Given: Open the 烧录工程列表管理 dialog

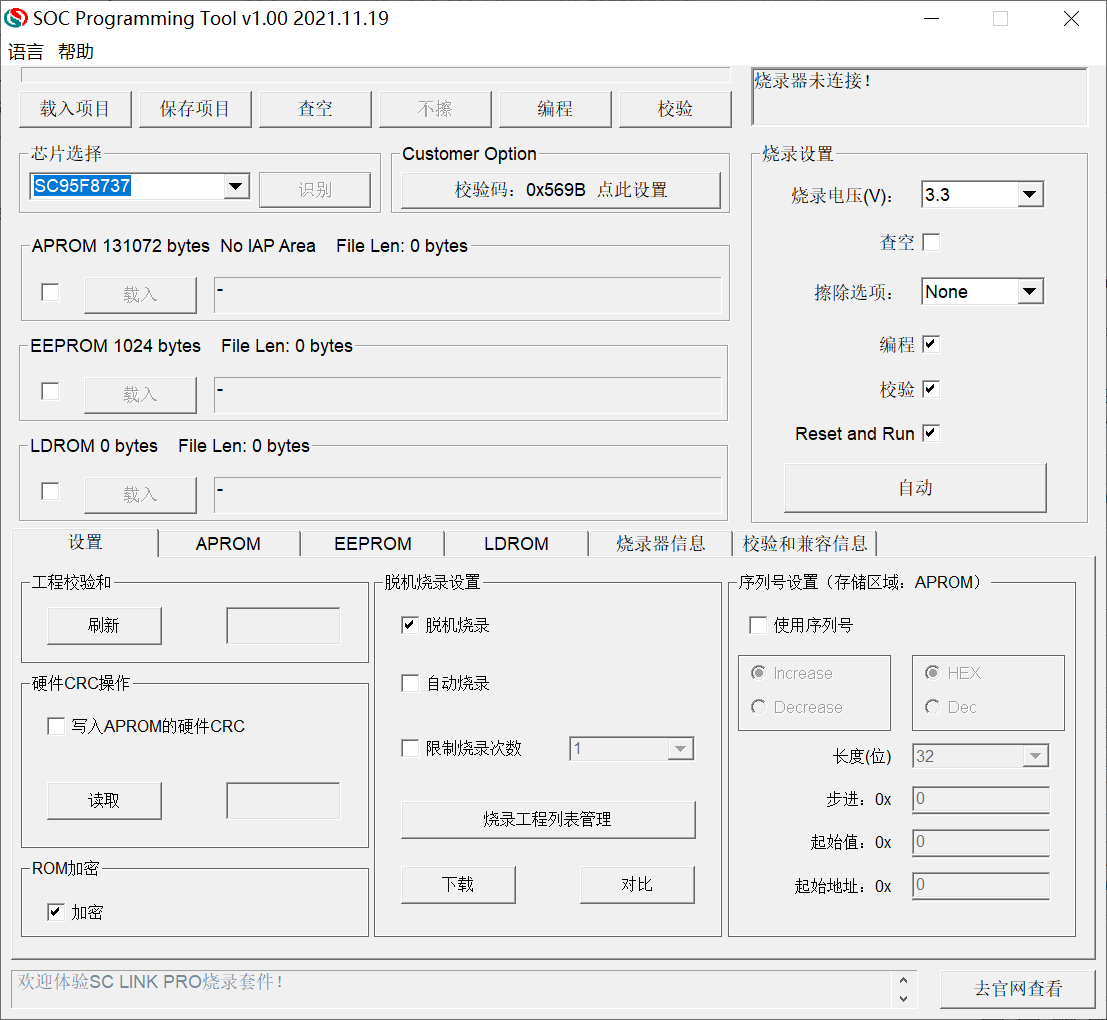Looking at the screenshot, I should [x=548, y=820].
